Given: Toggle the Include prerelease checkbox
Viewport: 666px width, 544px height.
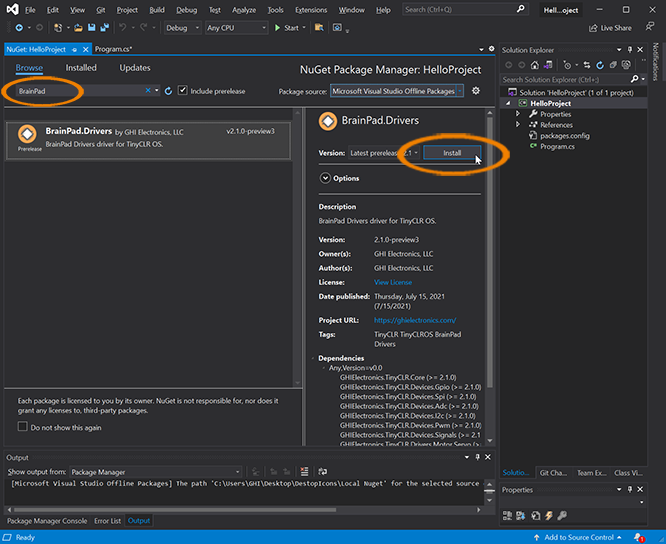Looking at the screenshot, I should tap(182, 90).
